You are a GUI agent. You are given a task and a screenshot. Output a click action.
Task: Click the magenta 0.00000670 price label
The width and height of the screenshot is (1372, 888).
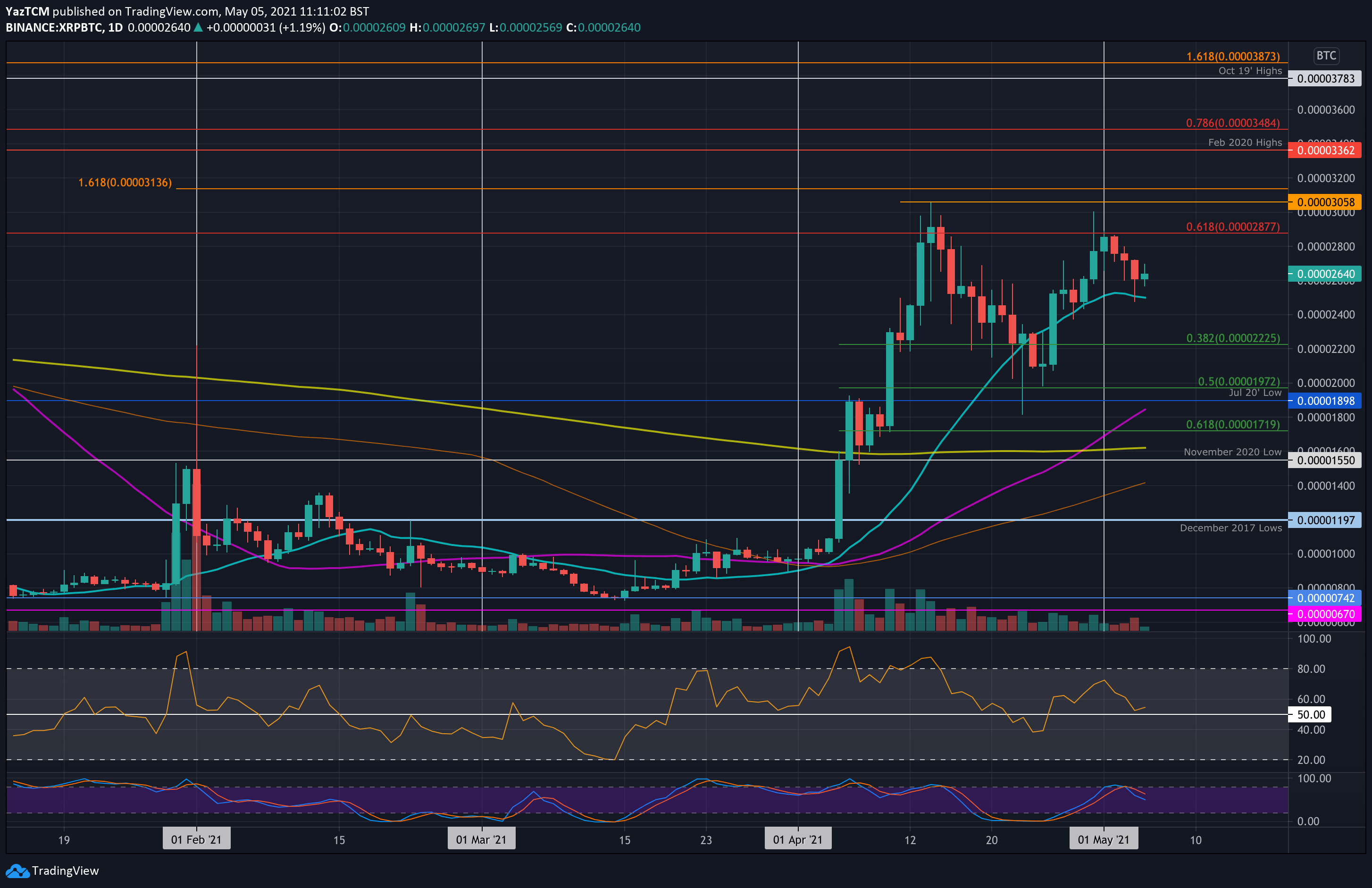click(1325, 614)
